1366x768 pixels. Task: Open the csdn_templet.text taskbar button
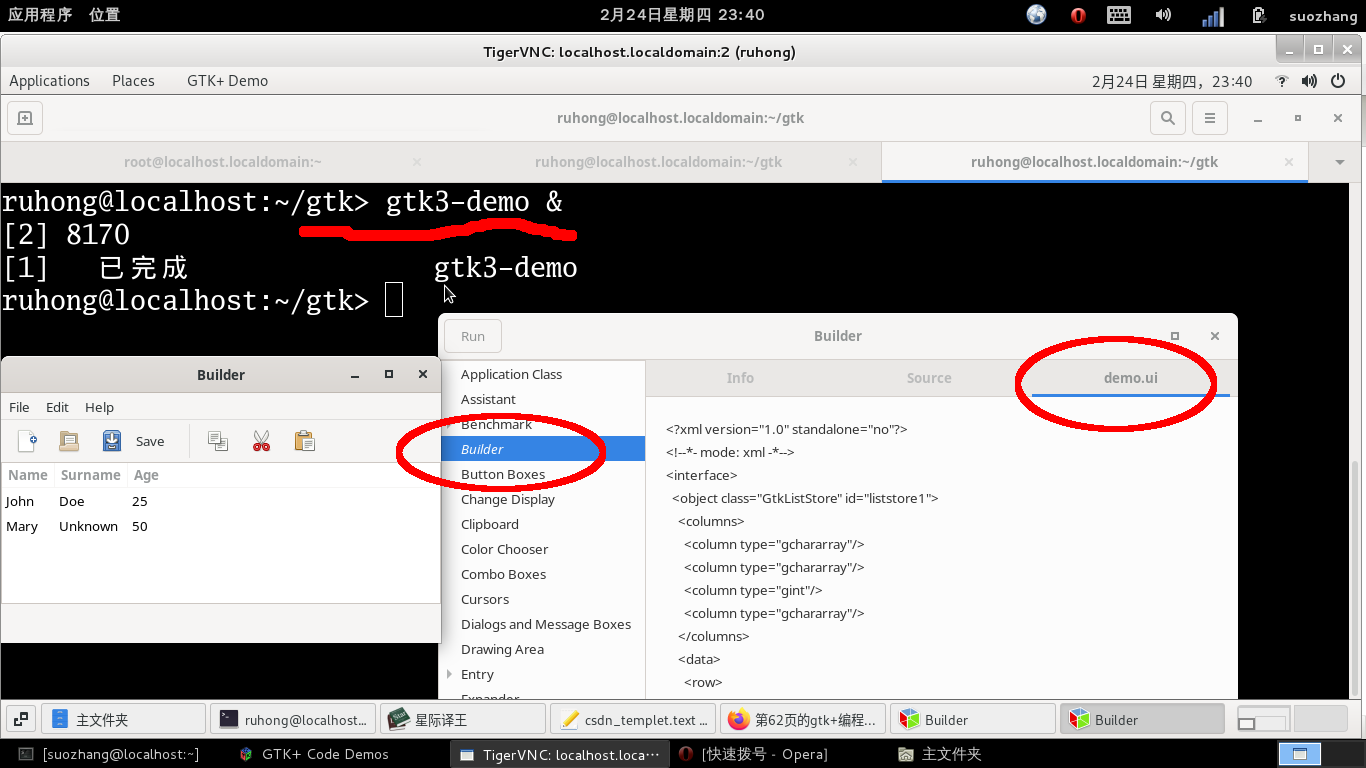(633, 719)
